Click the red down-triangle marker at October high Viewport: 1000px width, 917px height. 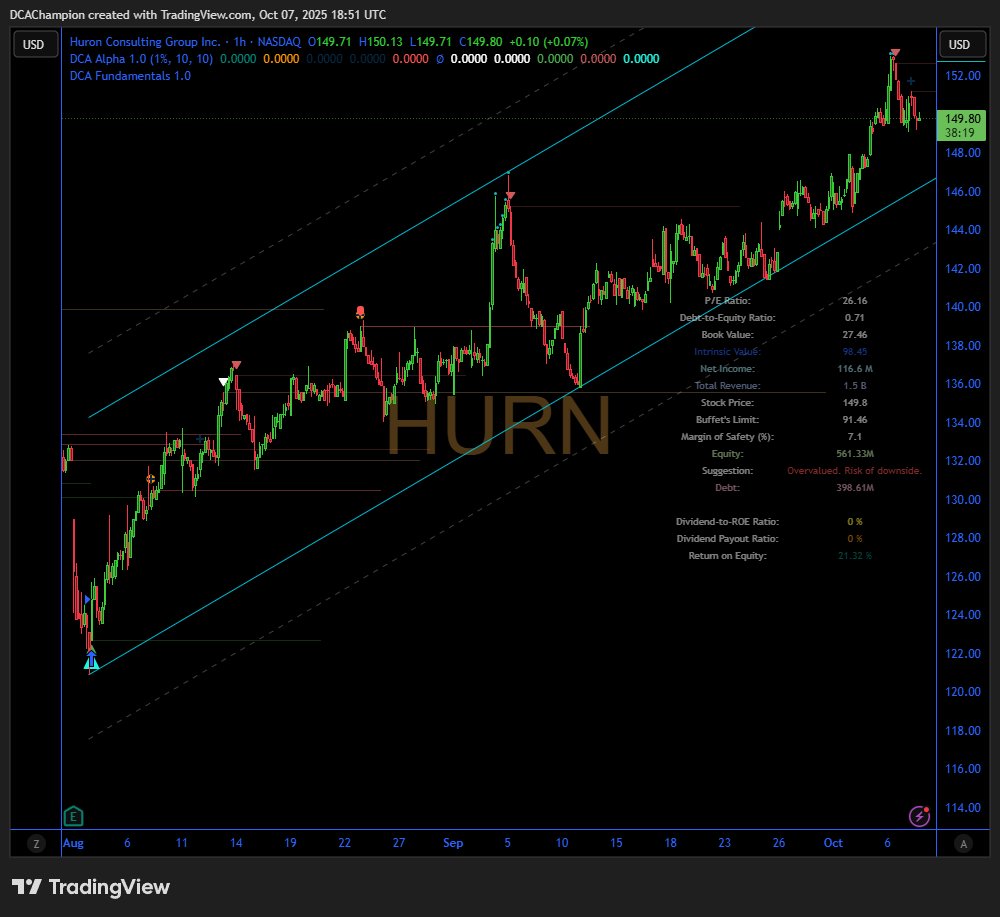[895, 52]
